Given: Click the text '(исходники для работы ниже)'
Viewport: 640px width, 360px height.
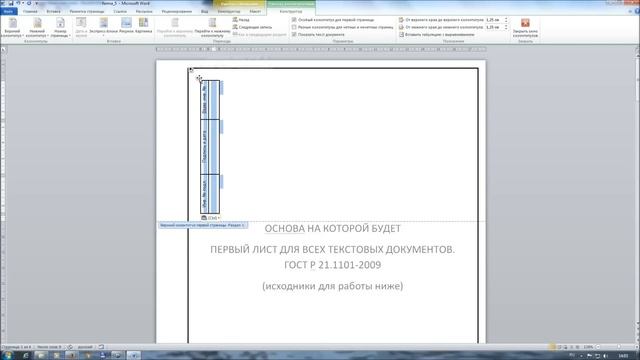Looking at the screenshot, I should tap(333, 286).
